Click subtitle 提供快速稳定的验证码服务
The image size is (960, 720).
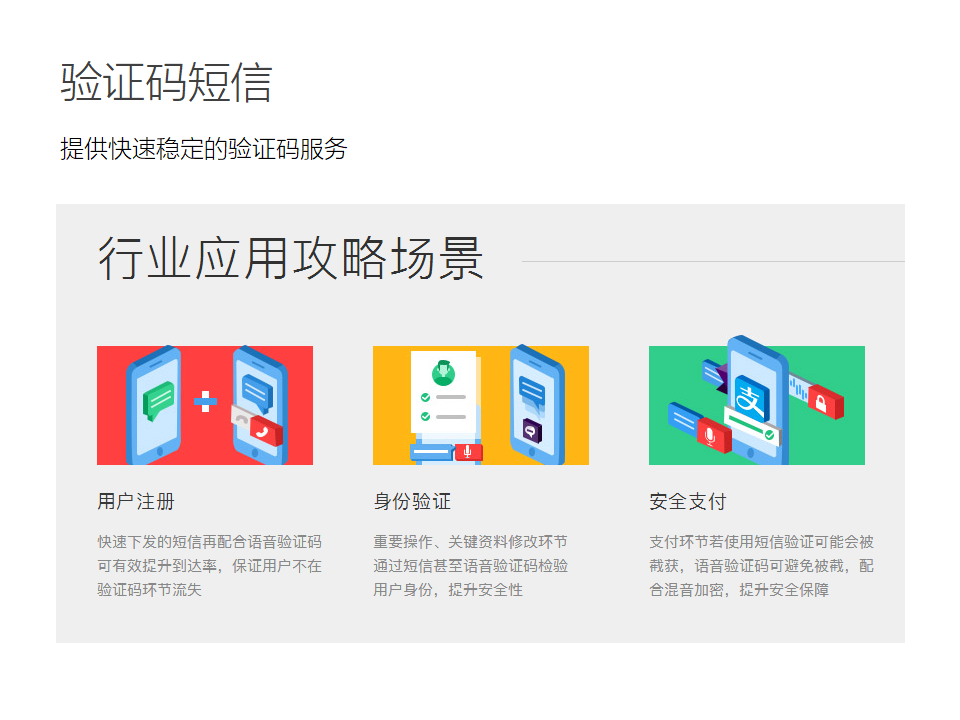[204, 149]
